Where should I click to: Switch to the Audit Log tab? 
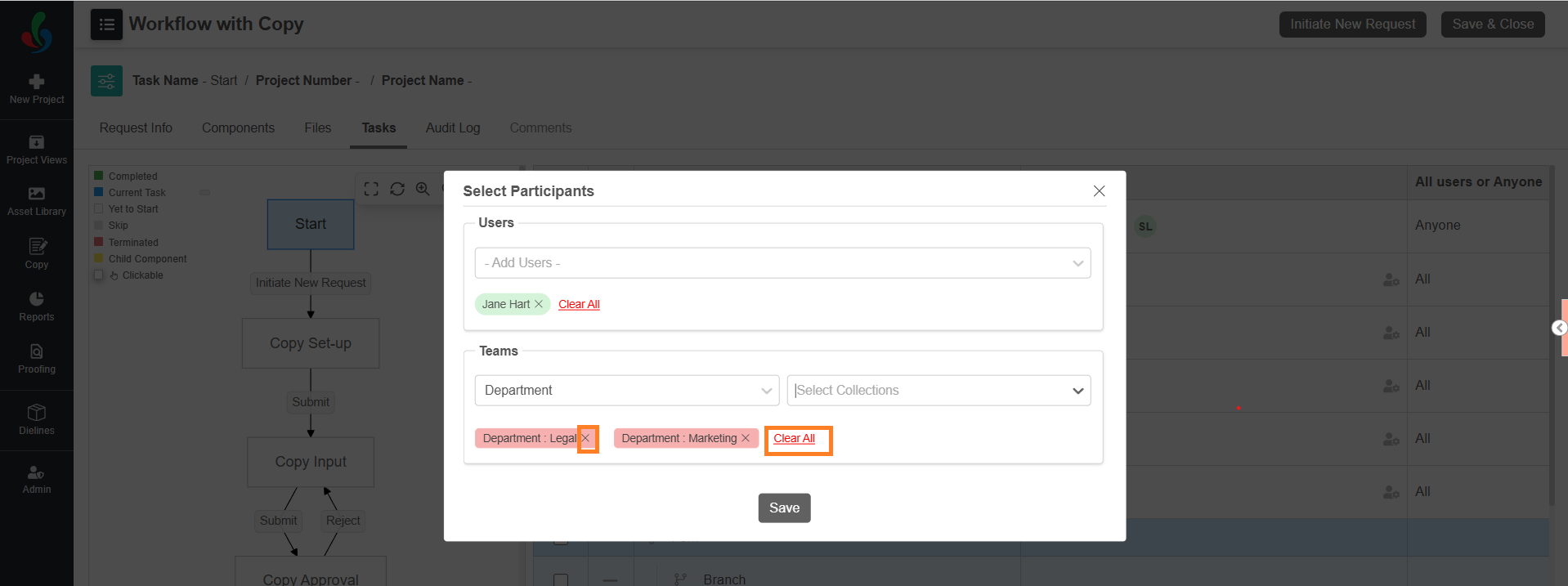453,128
